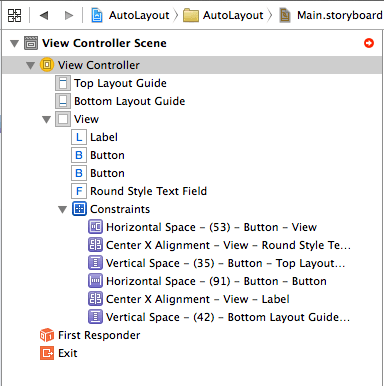Select the View item
Screen dimensions: 384x386
[x=86, y=119]
